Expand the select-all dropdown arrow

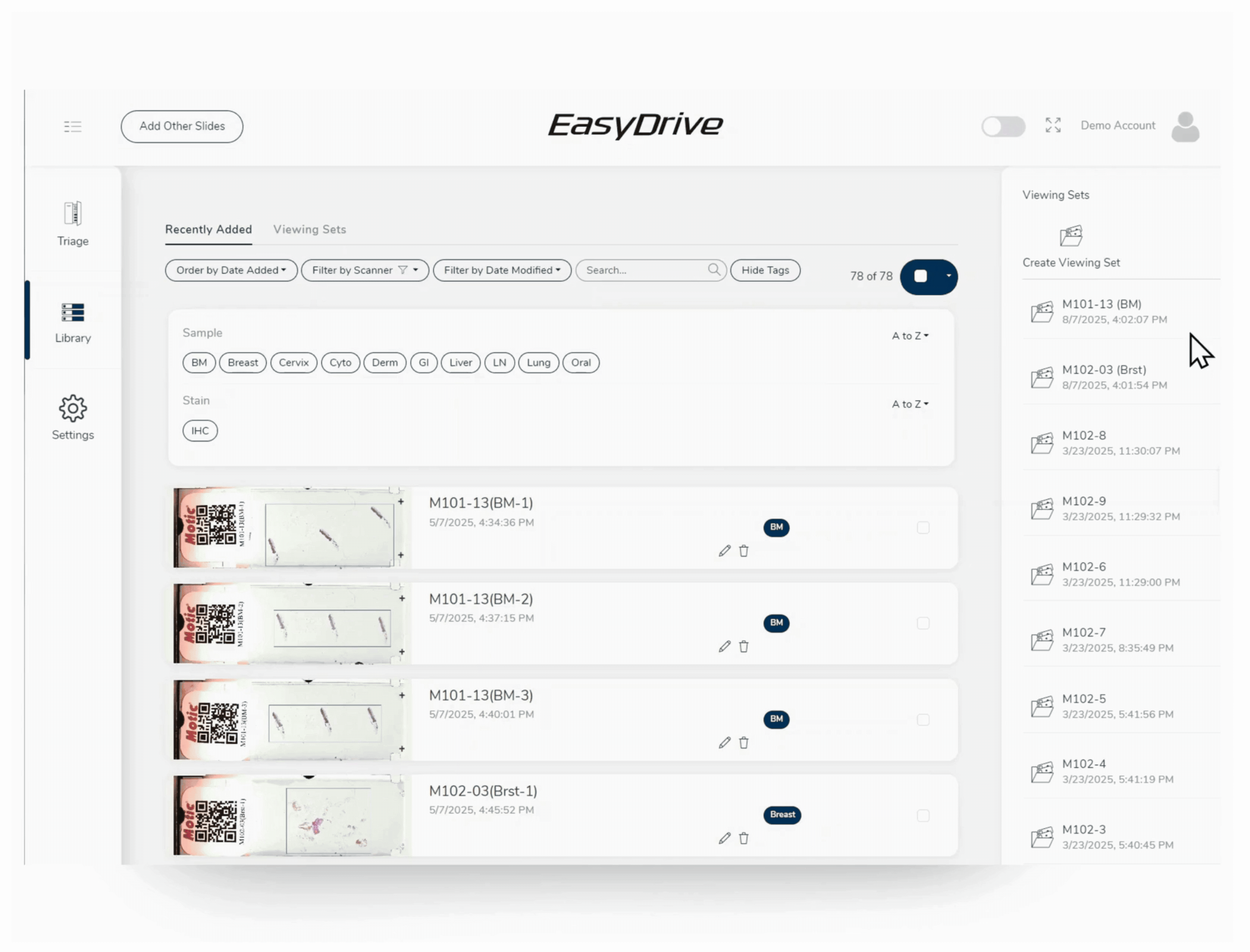[x=948, y=276]
